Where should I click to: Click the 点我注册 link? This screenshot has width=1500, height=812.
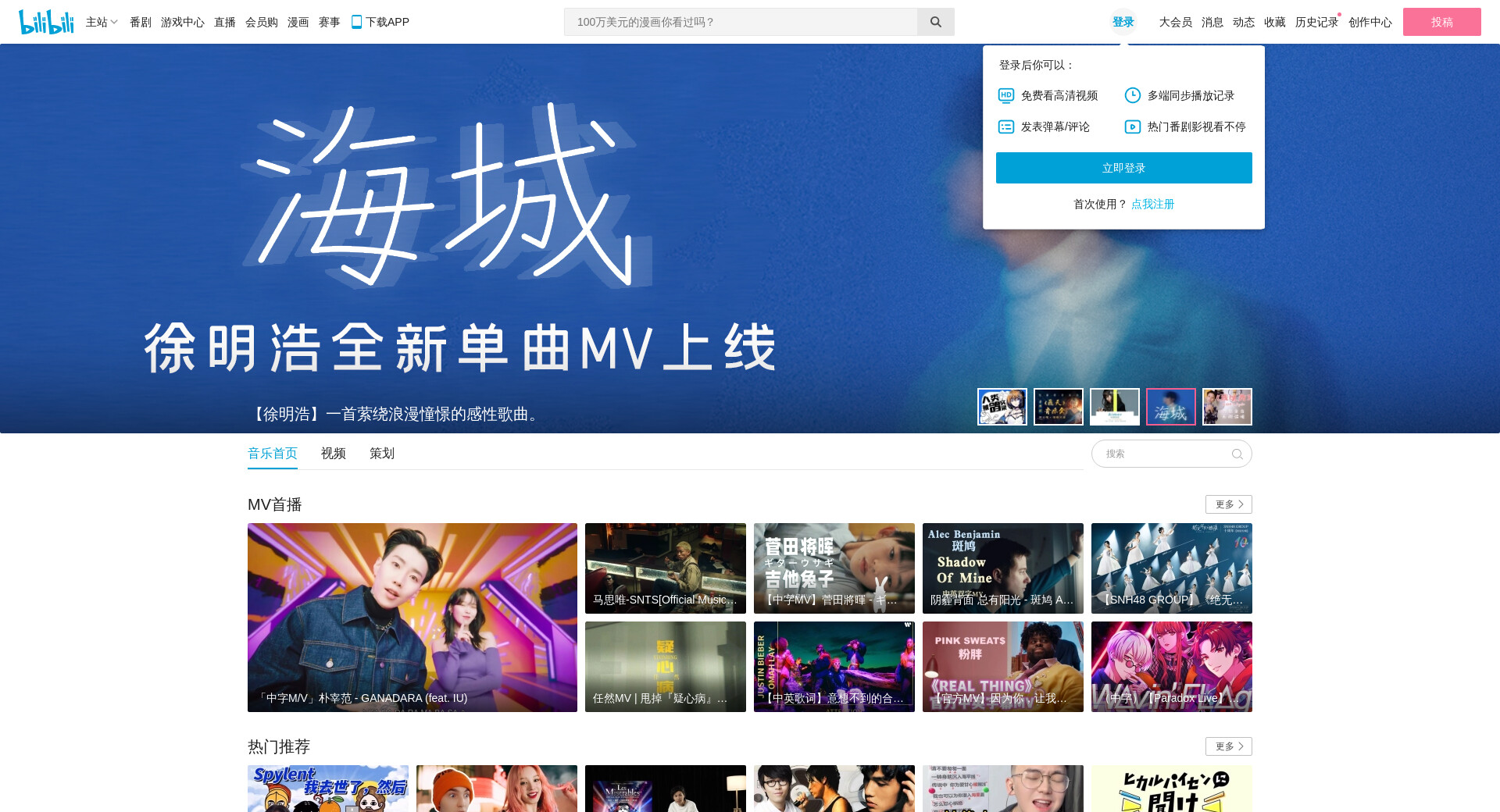tap(1153, 204)
